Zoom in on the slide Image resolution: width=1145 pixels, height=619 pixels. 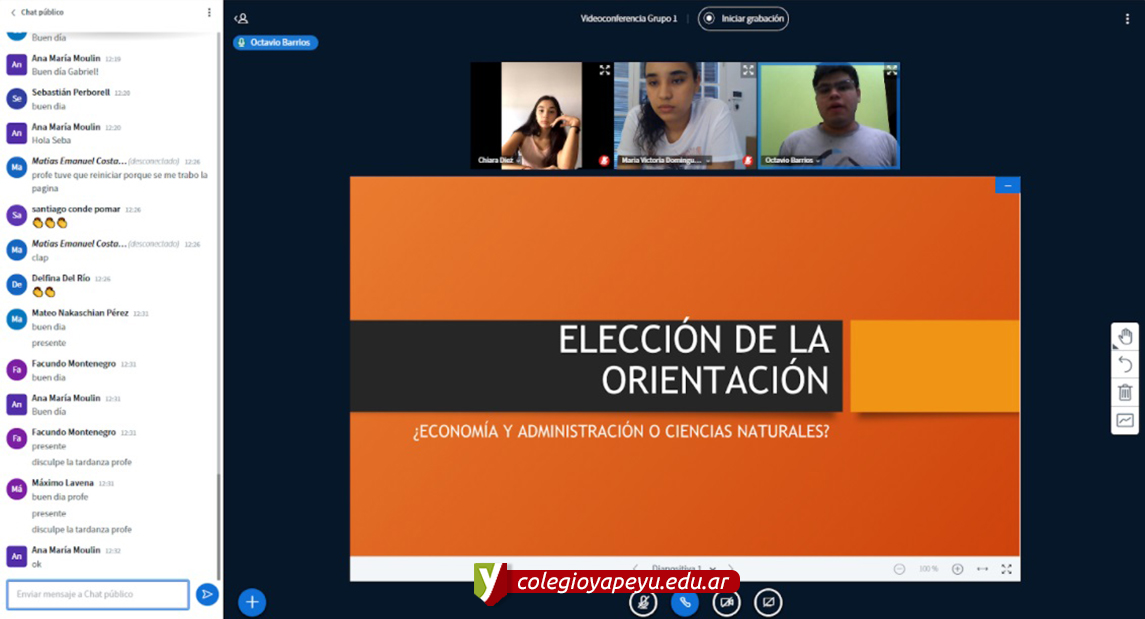(957, 569)
